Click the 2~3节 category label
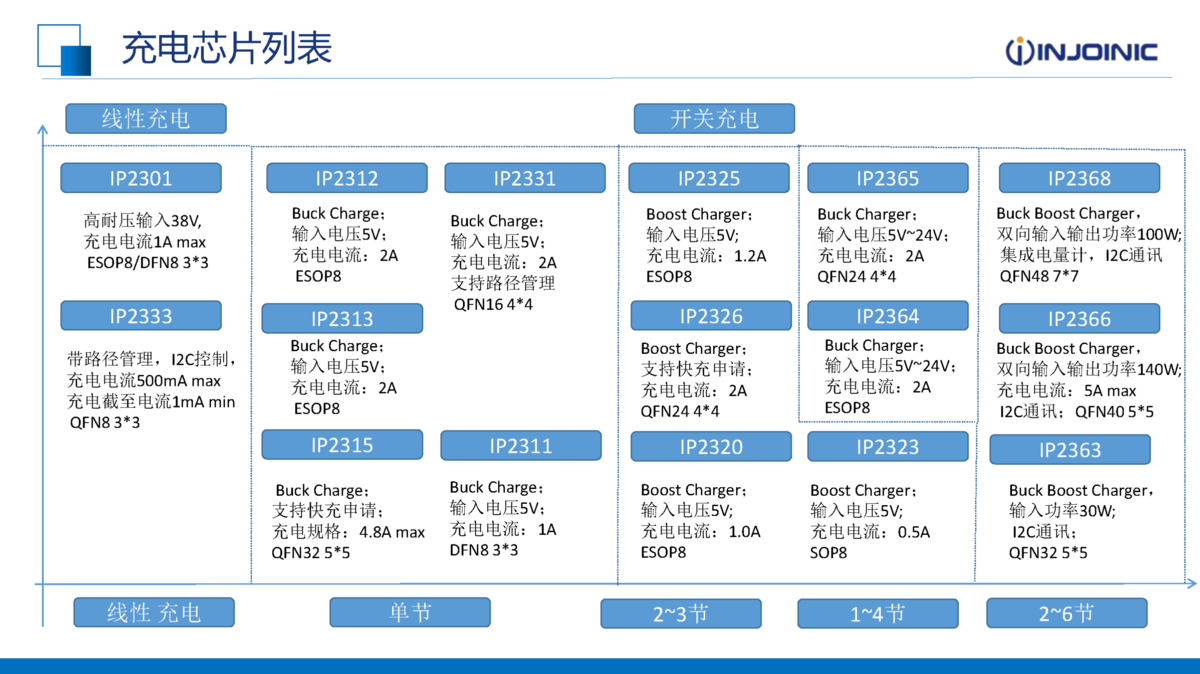This screenshot has width=1200, height=674. click(x=680, y=613)
